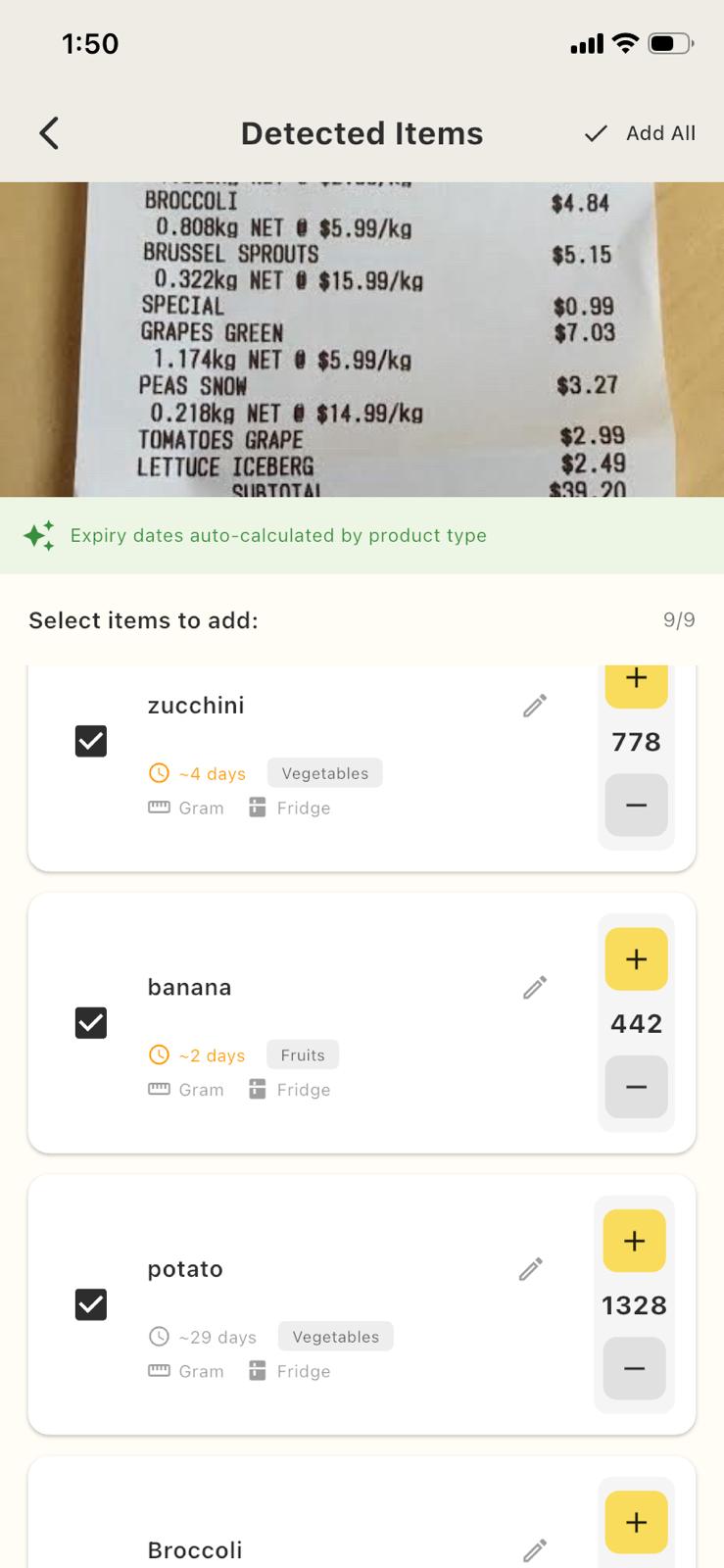The image size is (724, 1568).
Task: Edit the Broccoli item with pencil icon
Action: (x=535, y=1550)
